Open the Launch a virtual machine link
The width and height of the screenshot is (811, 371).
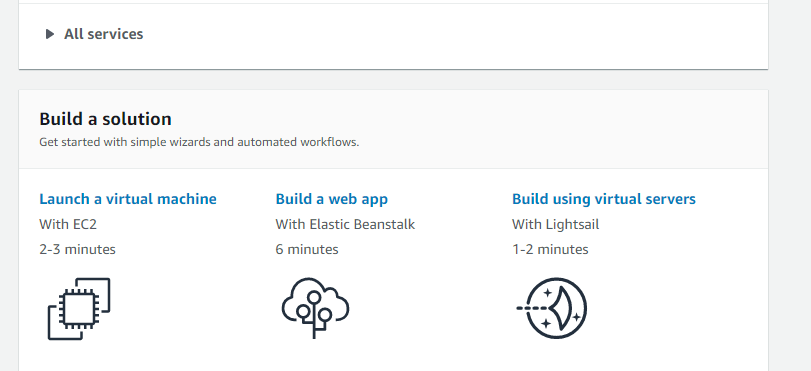point(128,199)
